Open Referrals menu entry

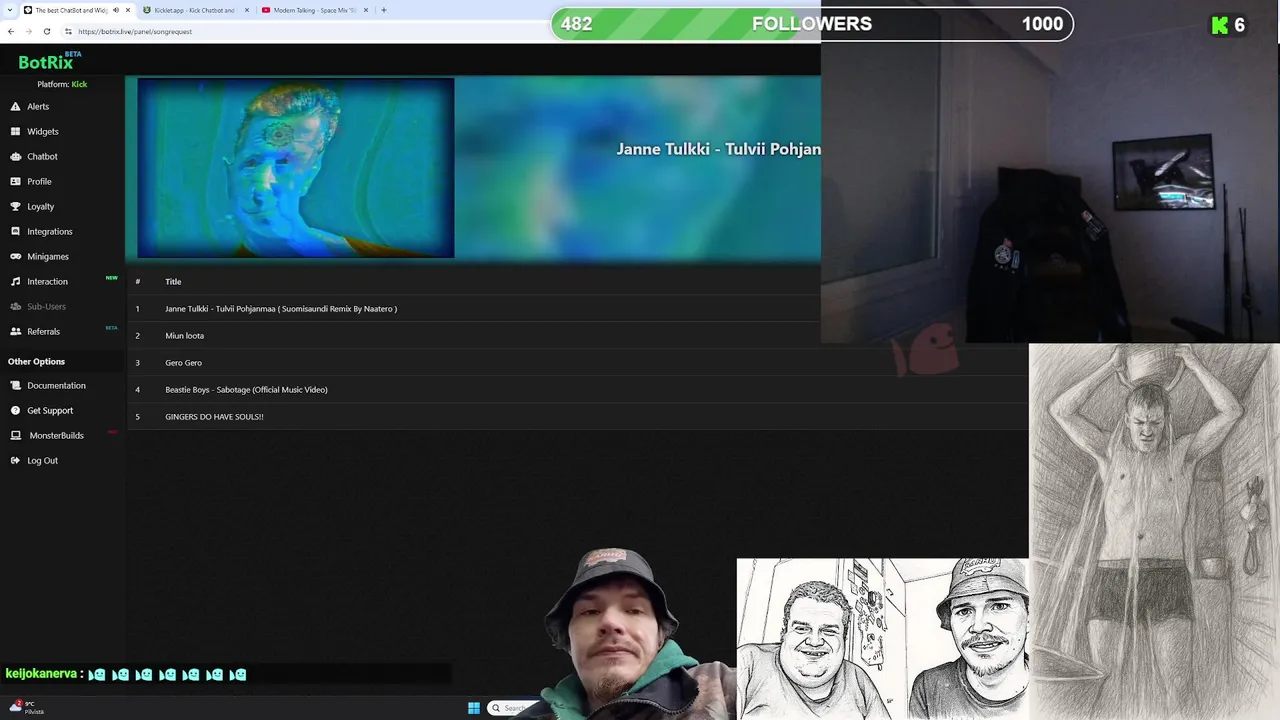43,331
